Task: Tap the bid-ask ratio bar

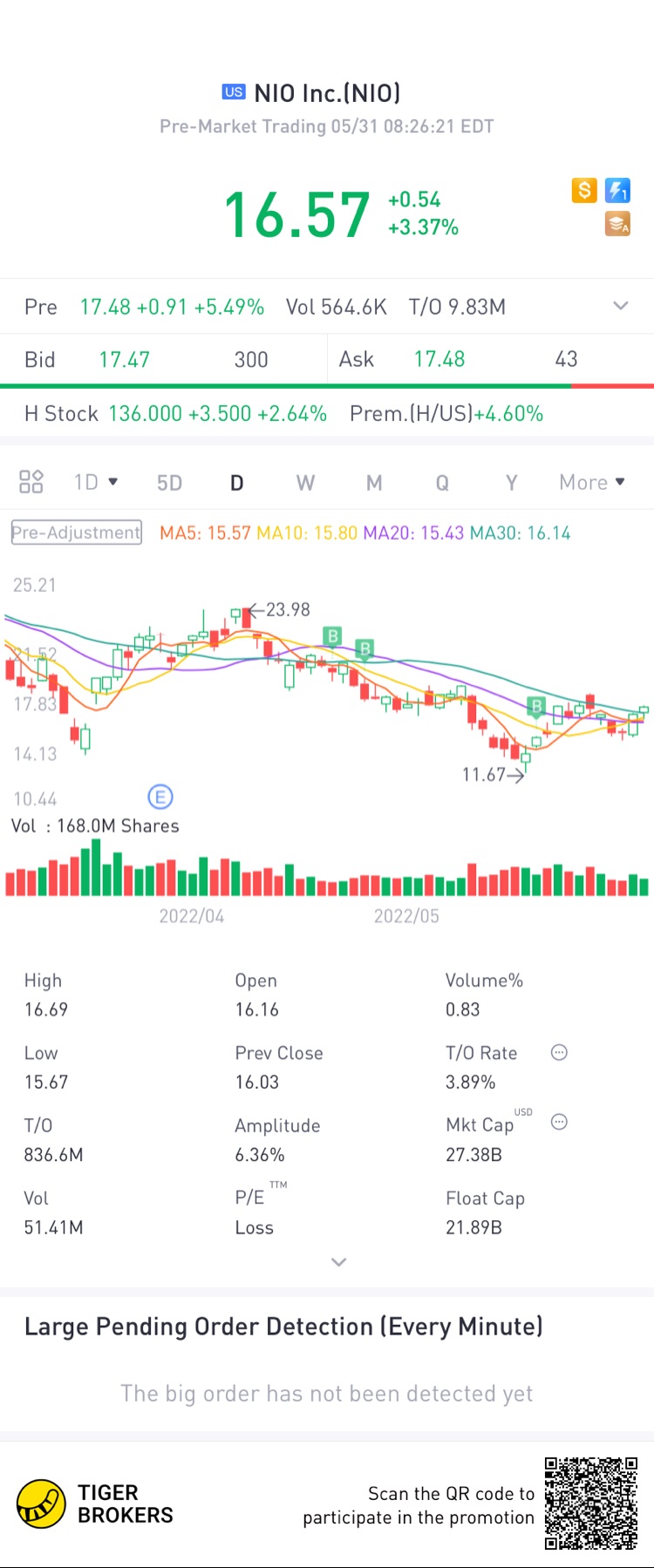Action: pos(327,386)
